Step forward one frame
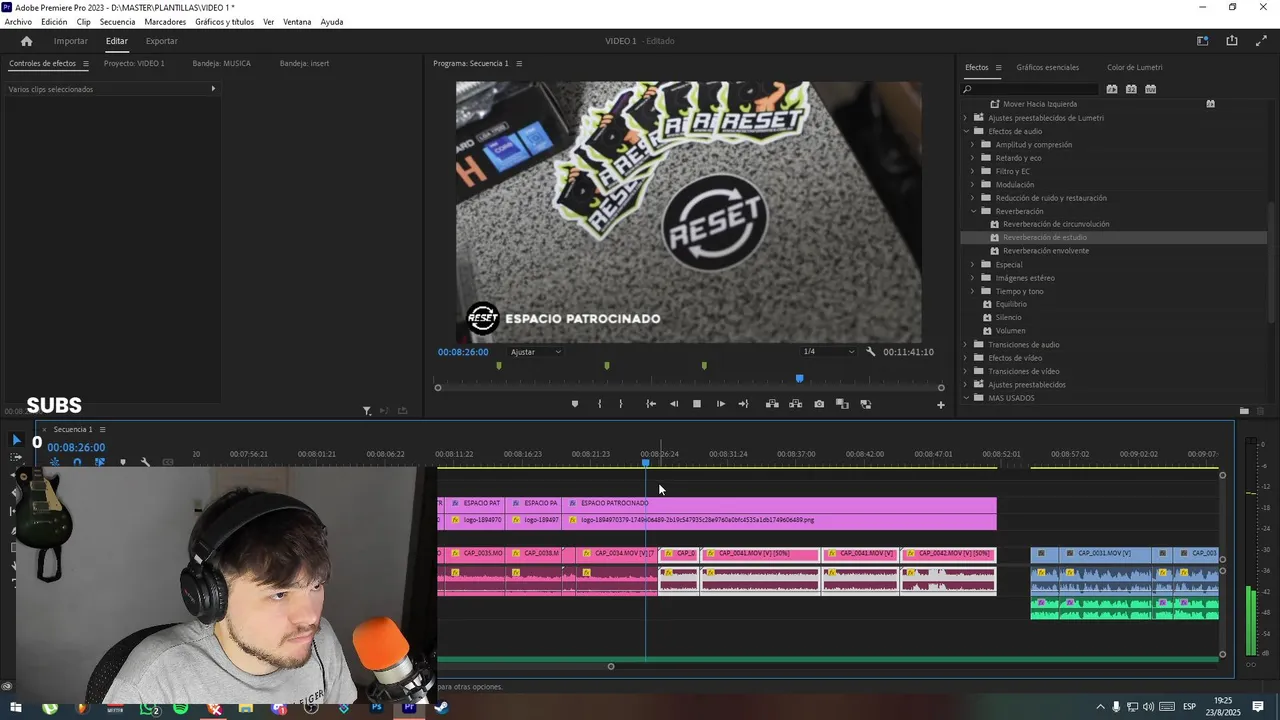The image size is (1280, 720). [720, 404]
